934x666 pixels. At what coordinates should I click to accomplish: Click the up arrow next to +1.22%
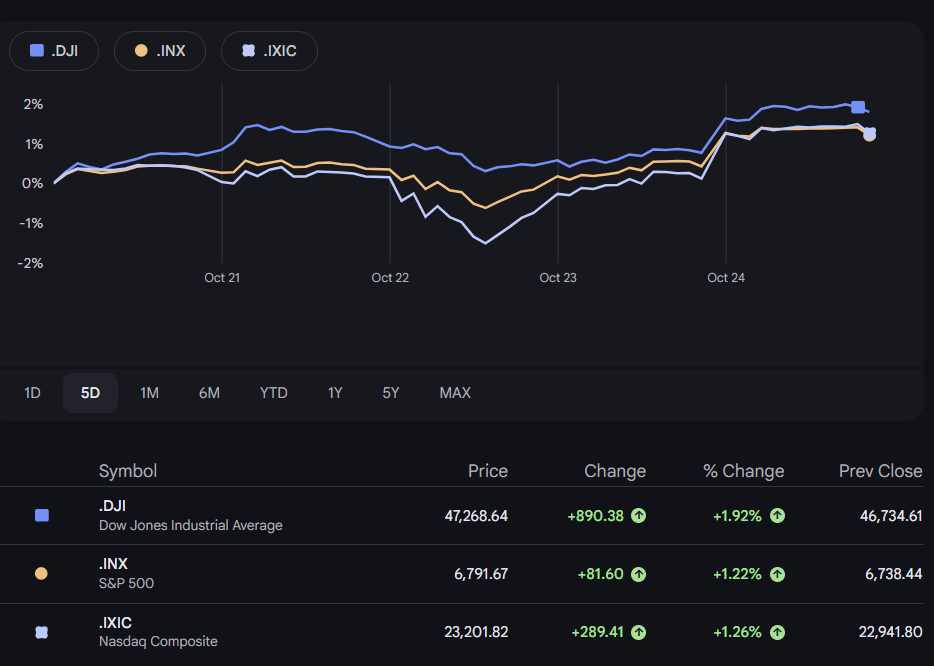tap(777, 574)
